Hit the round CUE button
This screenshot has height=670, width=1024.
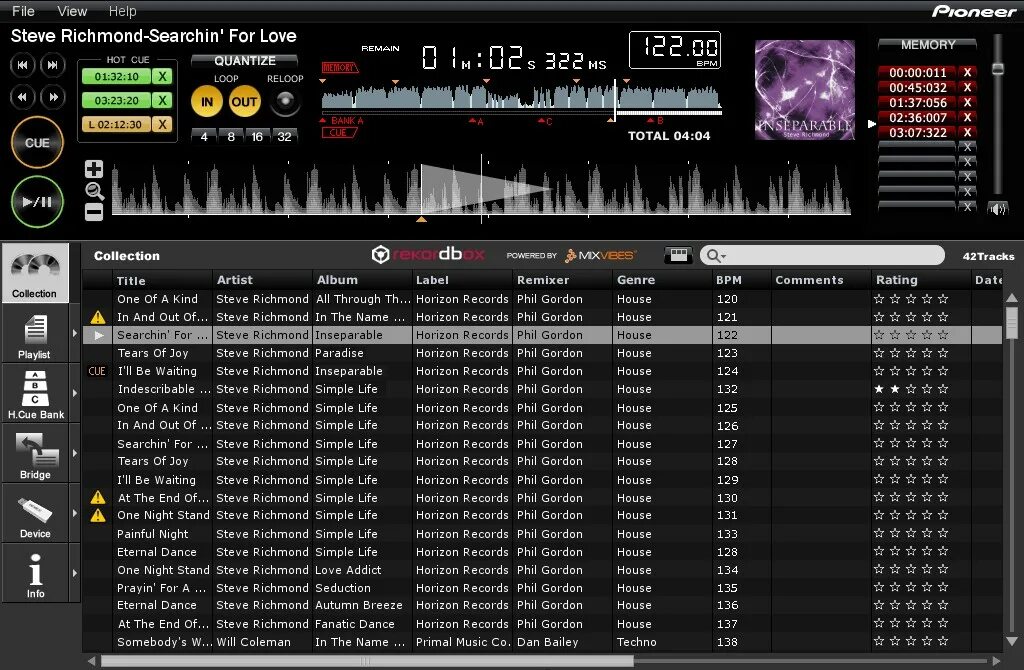(x=37, y=142)
